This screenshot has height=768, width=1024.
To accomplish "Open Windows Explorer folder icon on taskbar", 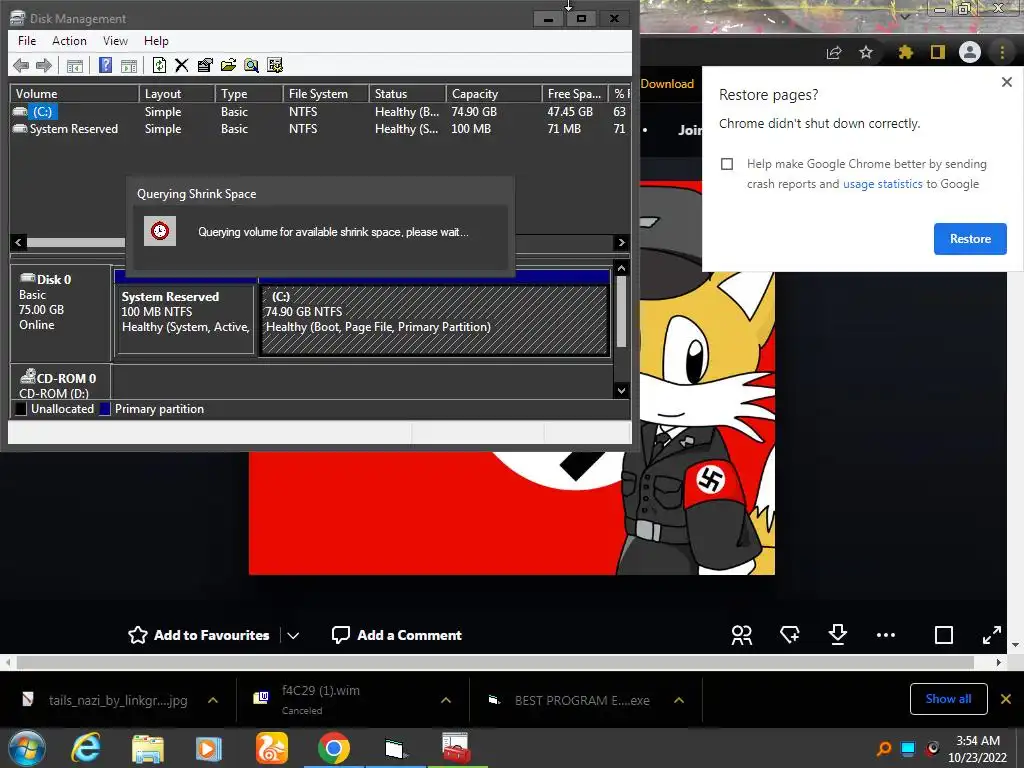I will click(x=148, y=749).
